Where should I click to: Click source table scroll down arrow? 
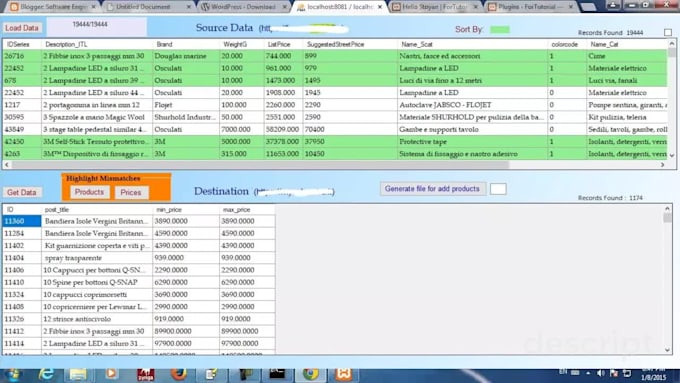(672, 155)
